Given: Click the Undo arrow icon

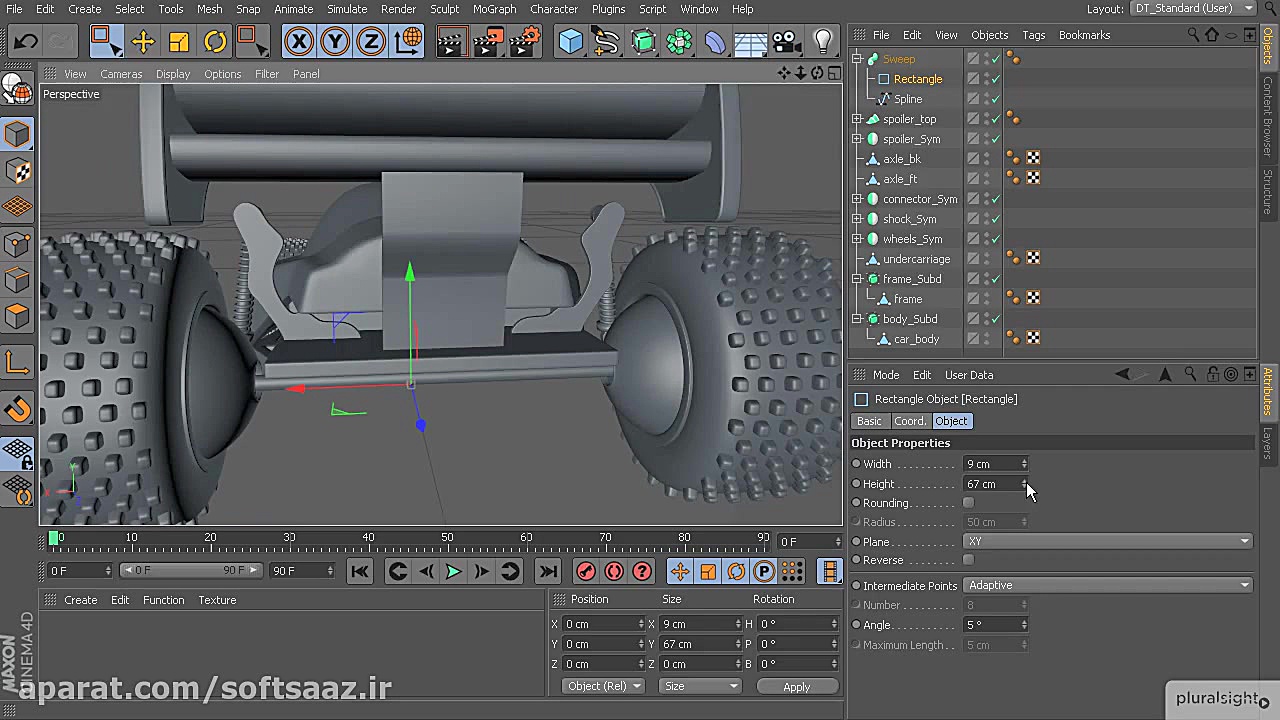Looking at the screenshot, I should [26, 42].
